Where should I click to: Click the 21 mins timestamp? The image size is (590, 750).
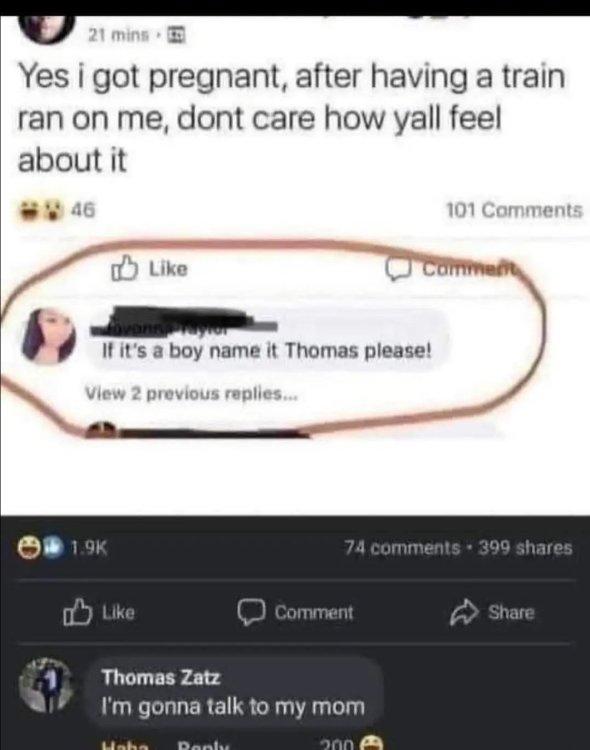(119, 35)
